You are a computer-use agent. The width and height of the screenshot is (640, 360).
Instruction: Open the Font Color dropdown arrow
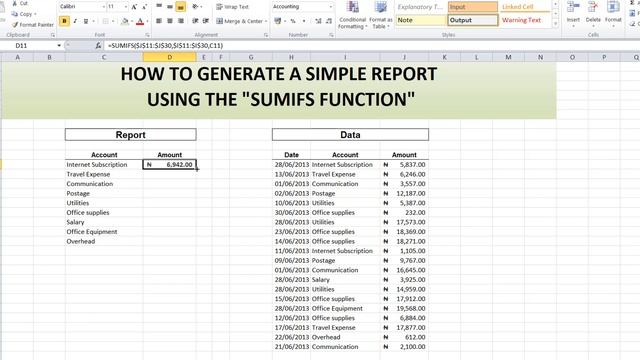(147, 21)
